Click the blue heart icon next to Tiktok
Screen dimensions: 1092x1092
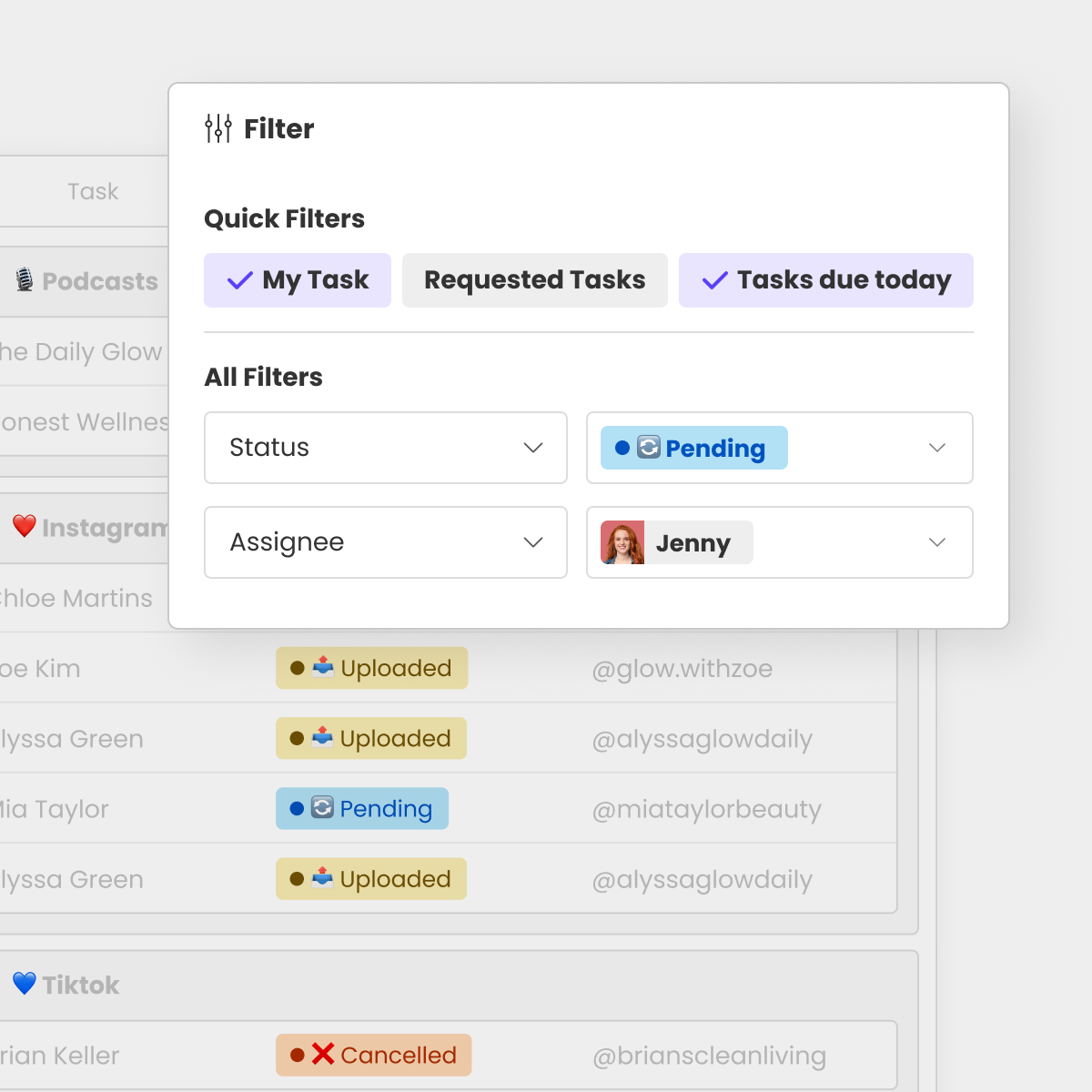coord(25,983)
